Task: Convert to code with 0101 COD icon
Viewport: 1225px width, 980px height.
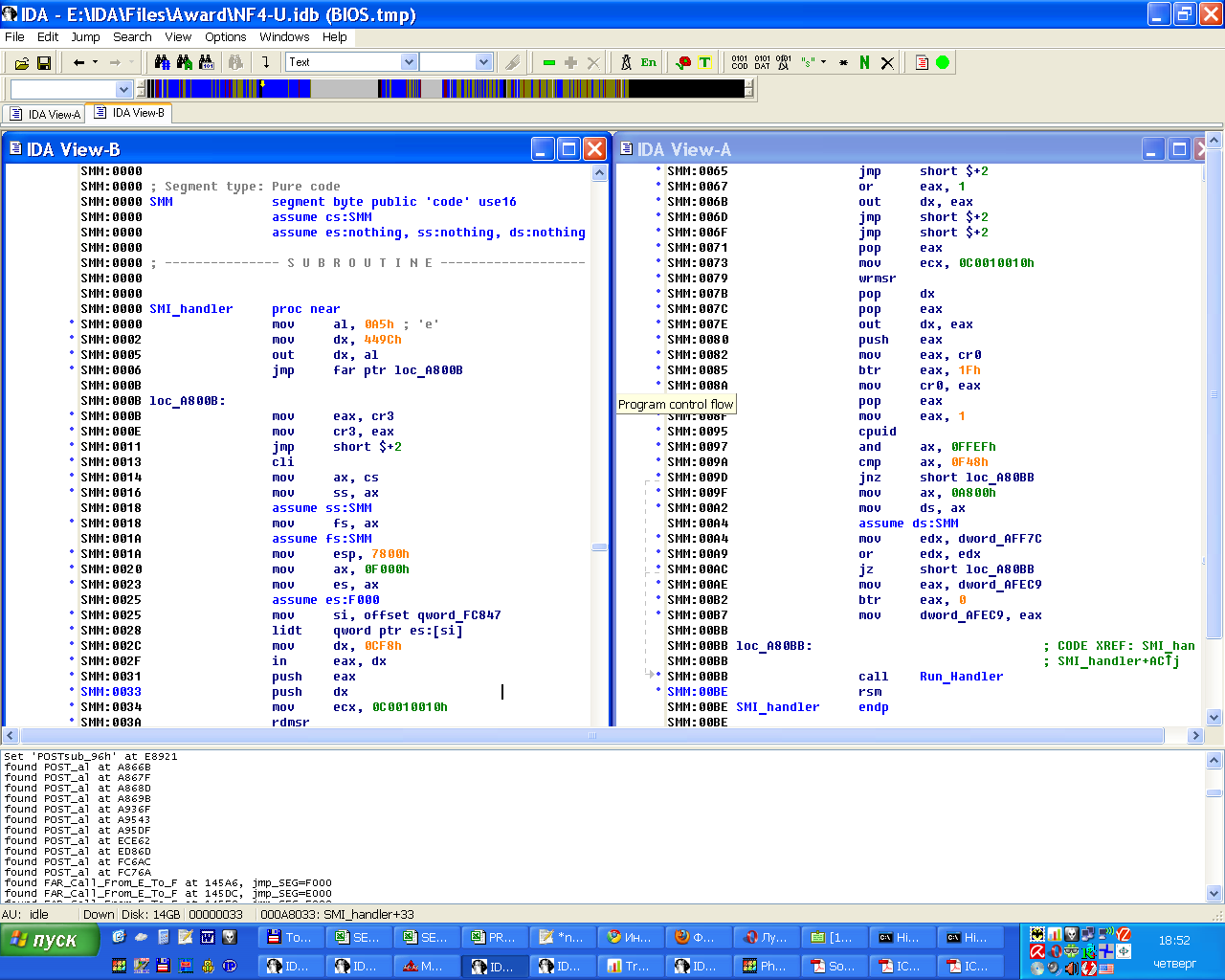Action: click(740, 63)
